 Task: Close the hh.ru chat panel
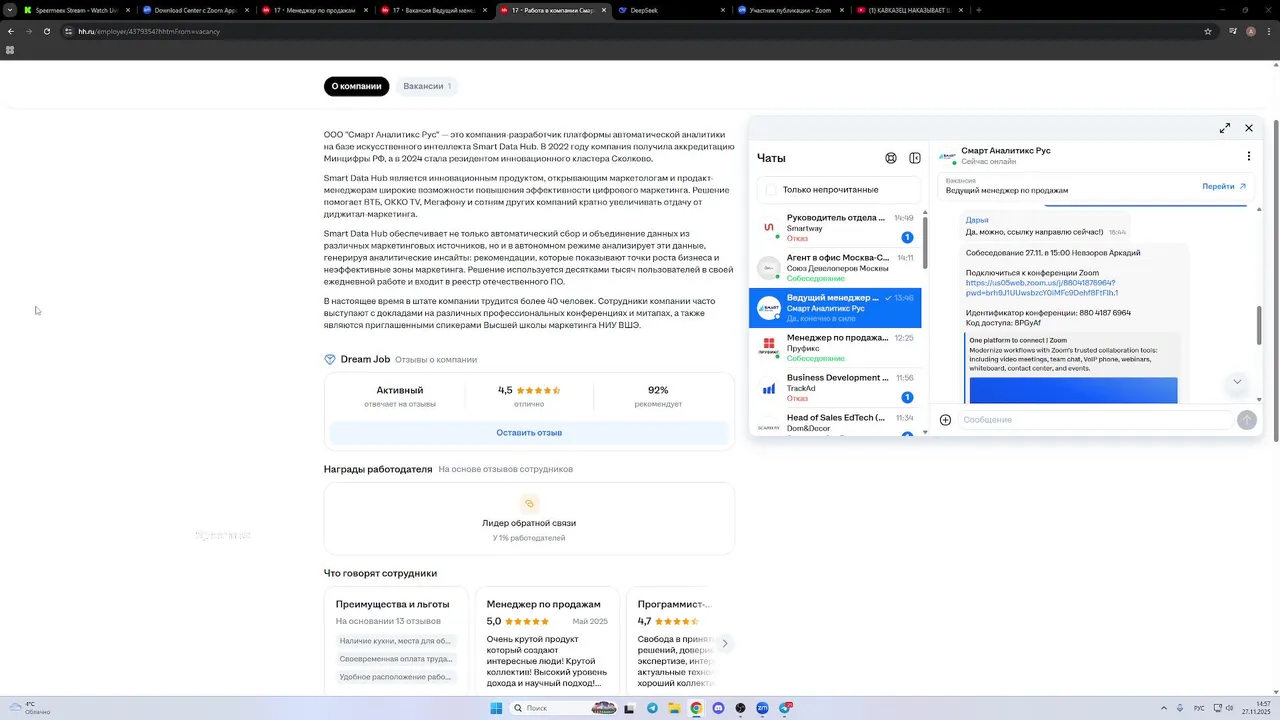(x=1249, y=128)
